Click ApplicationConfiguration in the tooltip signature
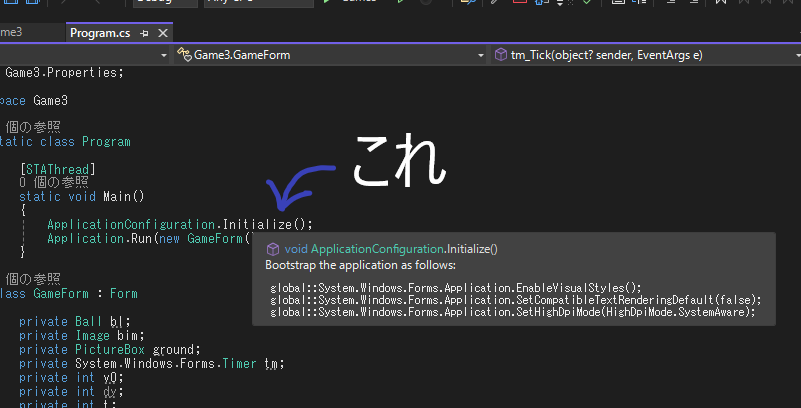This screenshot has height=408, width=801. [377, 249]
